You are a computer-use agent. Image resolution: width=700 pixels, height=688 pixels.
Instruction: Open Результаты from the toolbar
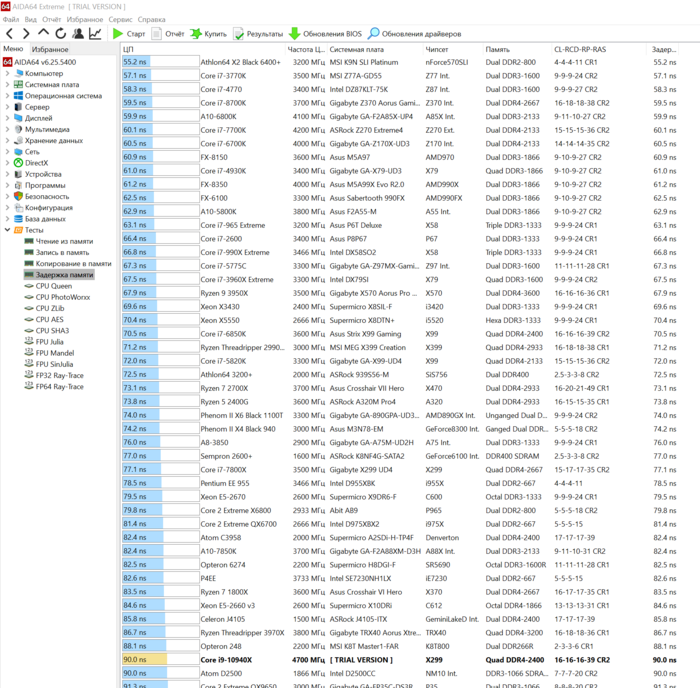point(258,34)
